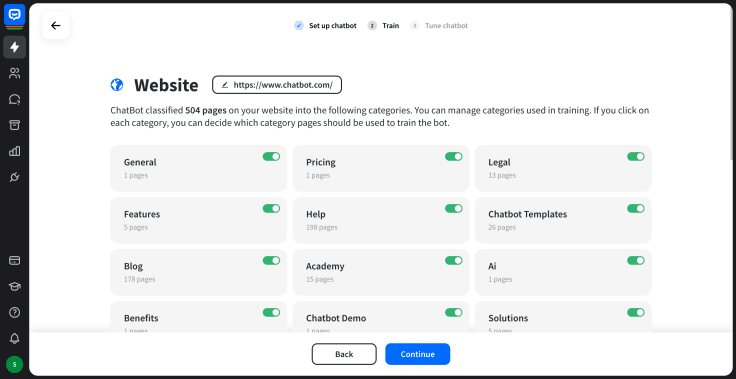The height and width of the screenshot is (379, 736).
Task: Open the green user avatar
Action: (15, 364)
